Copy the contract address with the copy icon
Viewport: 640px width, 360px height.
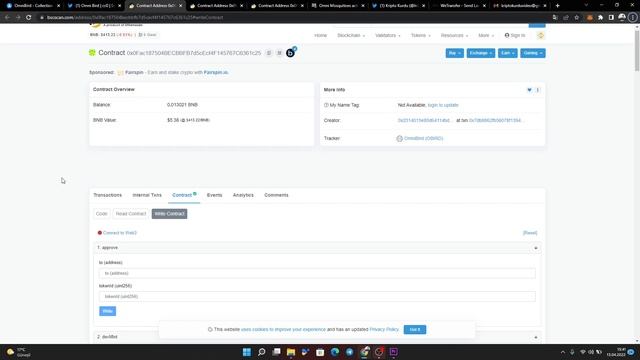point(269,53)
